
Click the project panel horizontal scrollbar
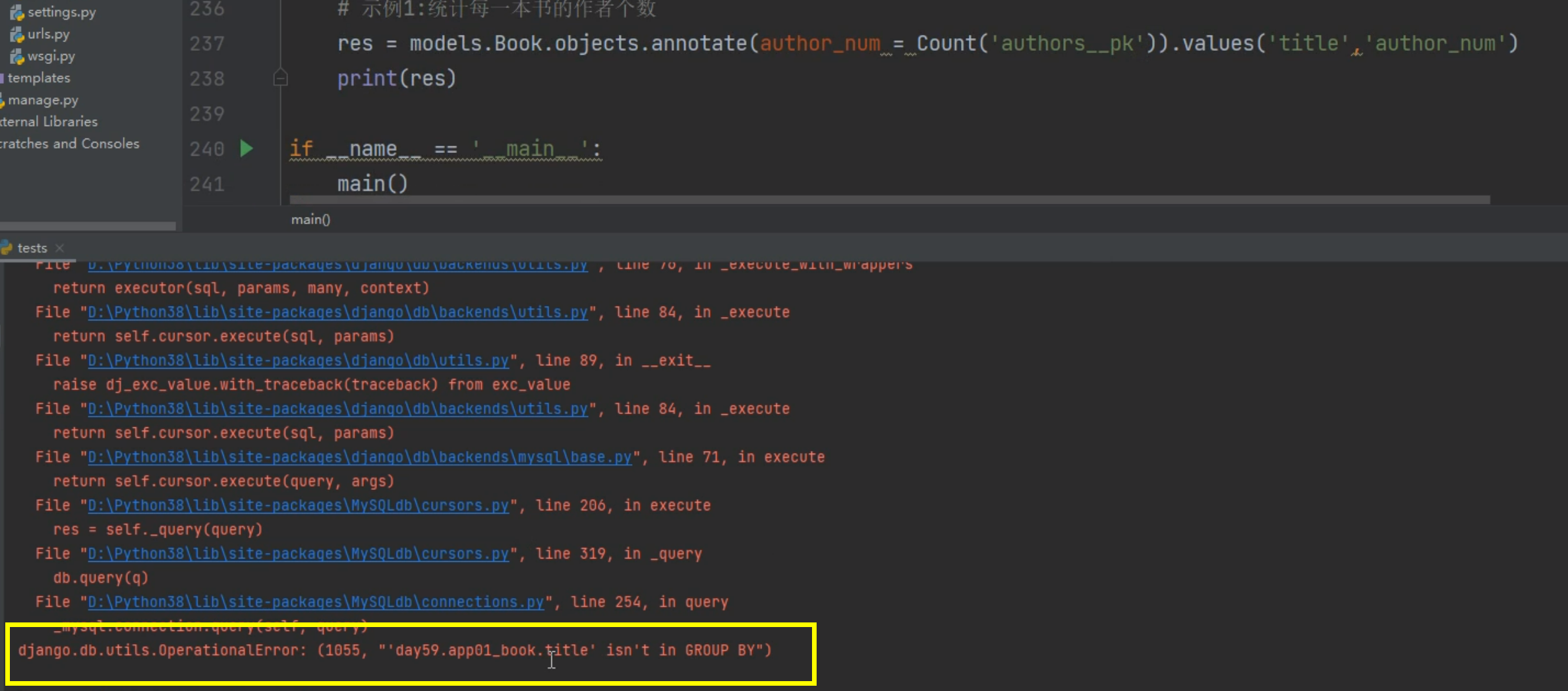tap(88, 226)
